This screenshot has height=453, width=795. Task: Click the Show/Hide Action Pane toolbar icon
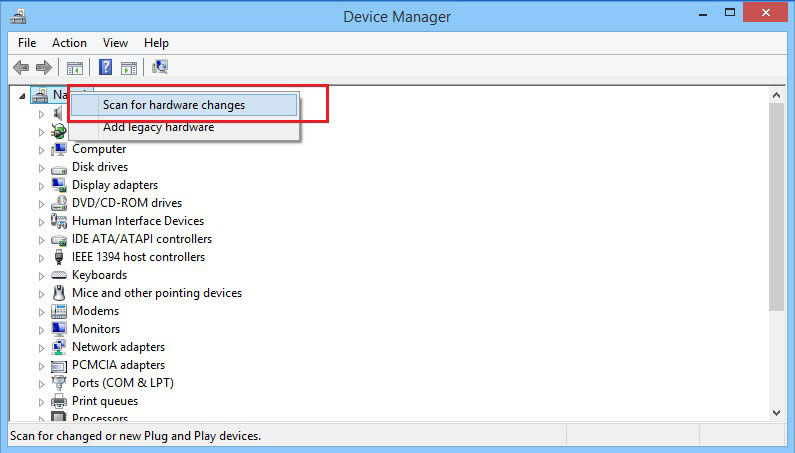128,68
